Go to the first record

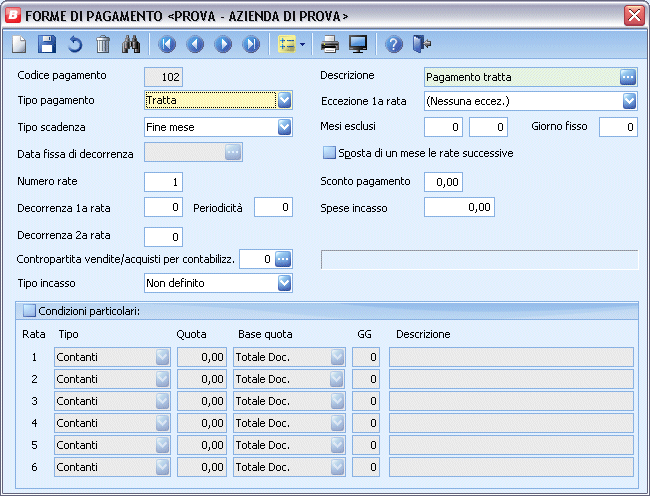167,44
